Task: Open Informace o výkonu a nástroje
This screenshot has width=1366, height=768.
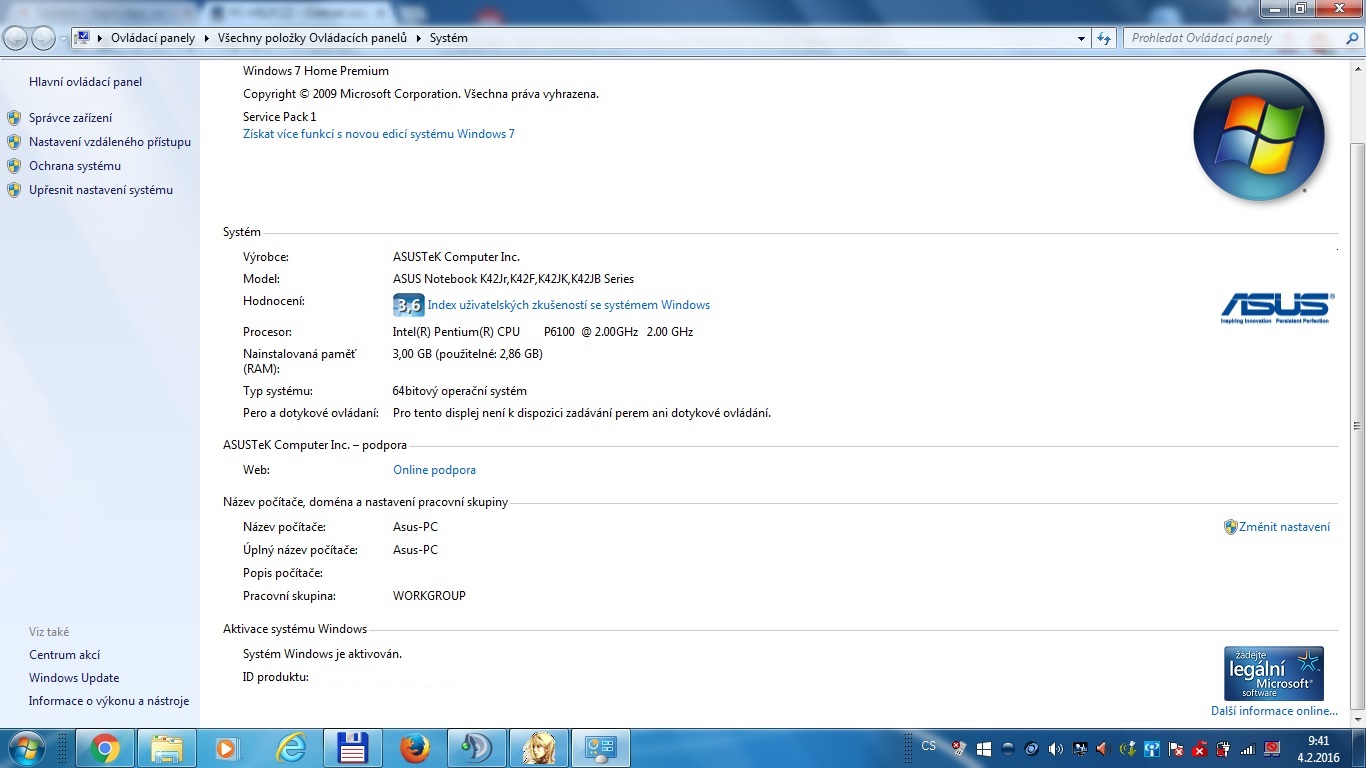Action: 109,701
